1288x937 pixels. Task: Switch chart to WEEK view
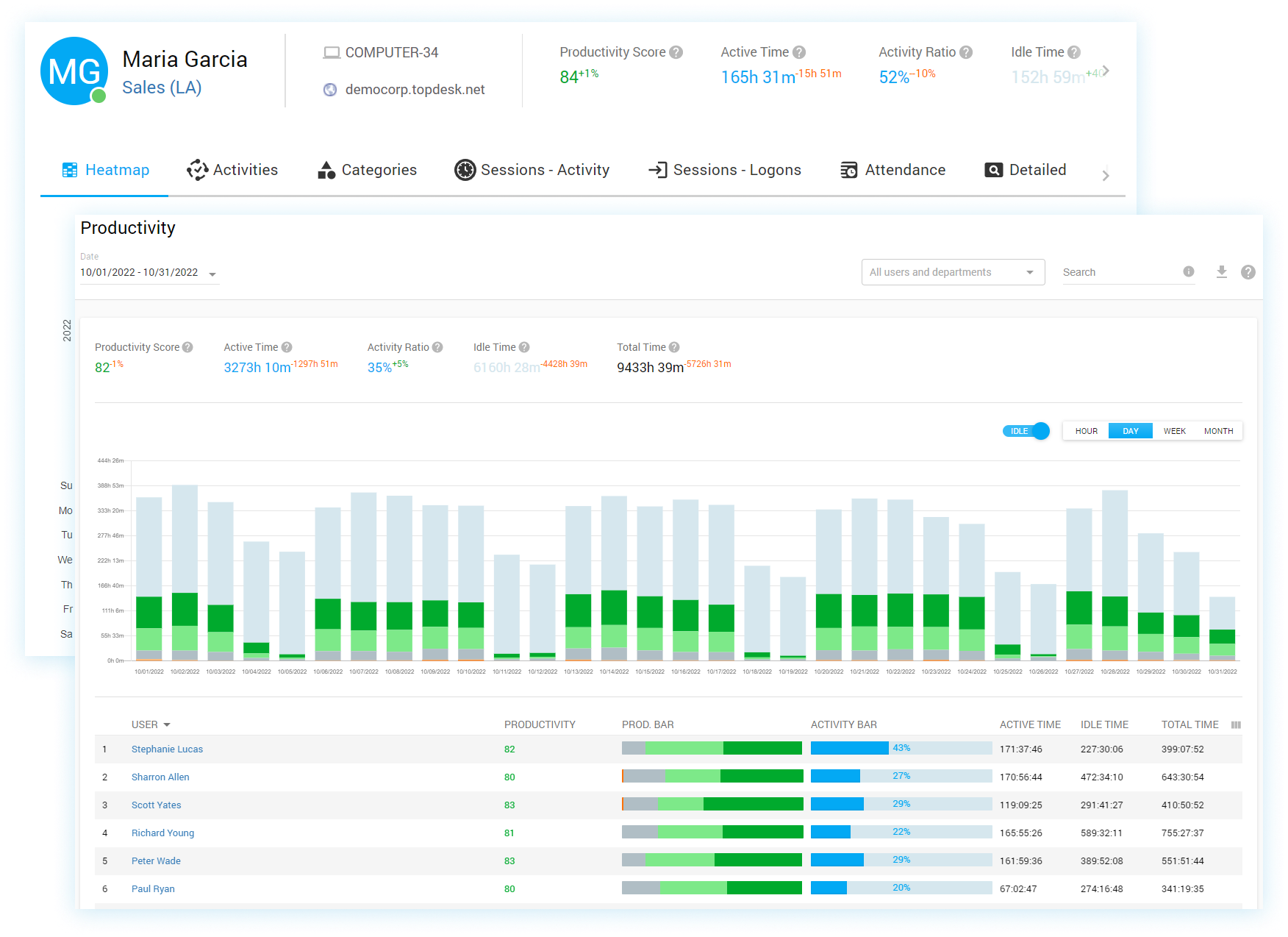point(1174,431)
